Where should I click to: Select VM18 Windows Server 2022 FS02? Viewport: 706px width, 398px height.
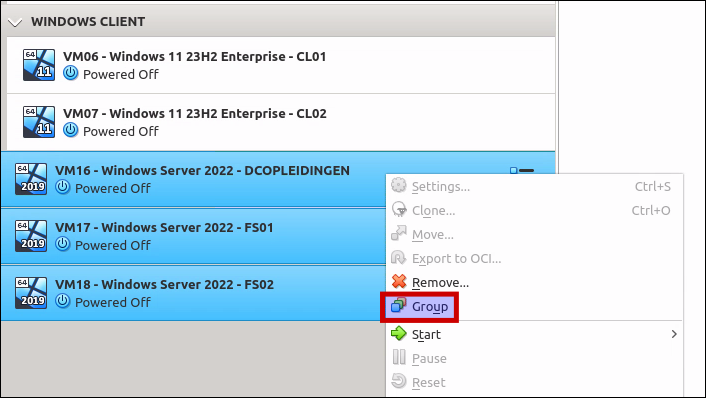click(193, 293)
